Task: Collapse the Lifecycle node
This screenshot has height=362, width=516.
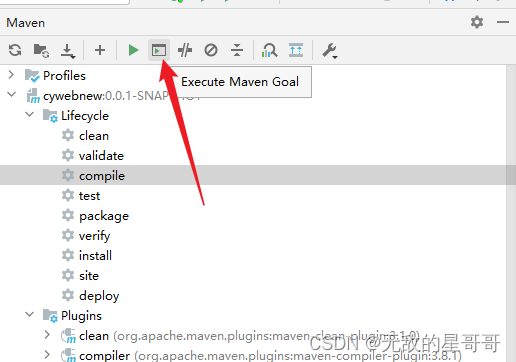Action: point(30,115)
